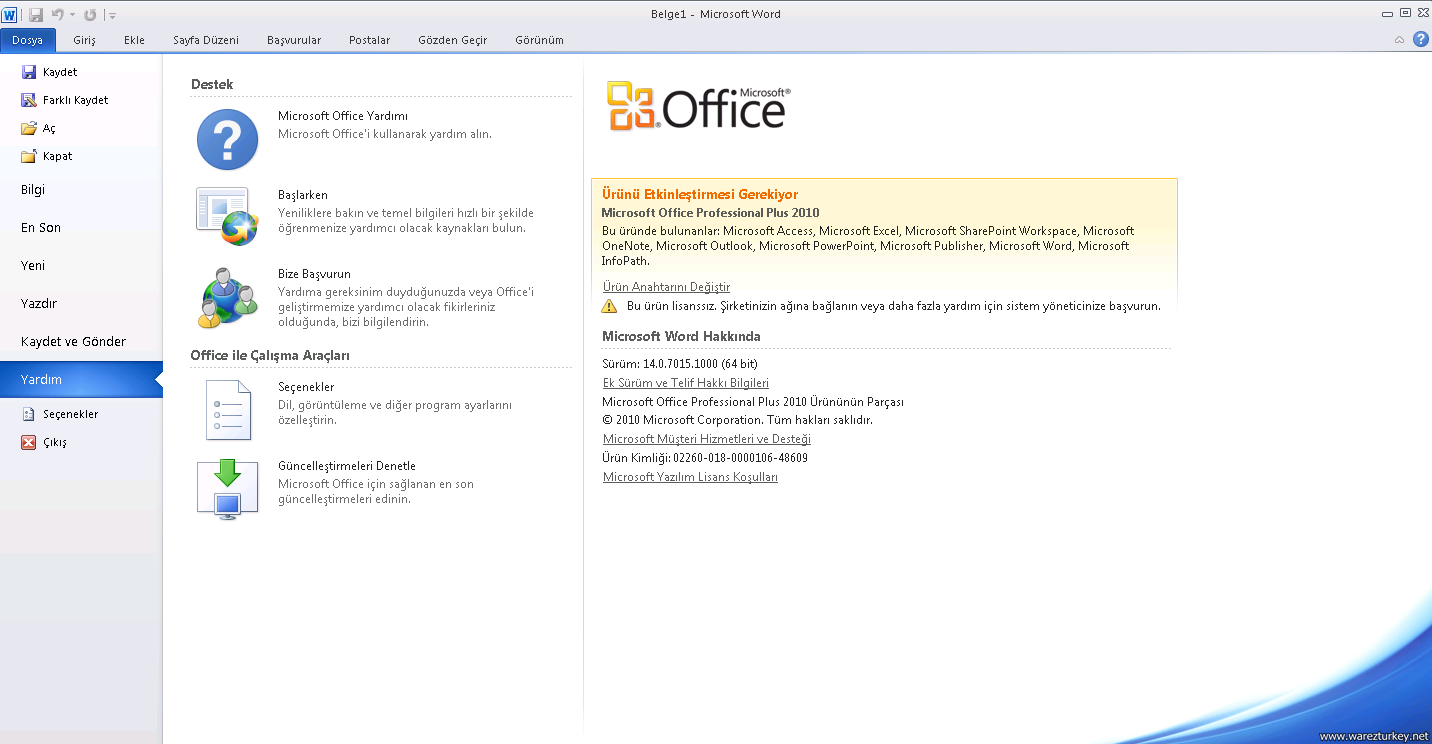
Task: Switch to the Sayfa Düzeni ribbon tab
Action: click(x=206, y=40)
